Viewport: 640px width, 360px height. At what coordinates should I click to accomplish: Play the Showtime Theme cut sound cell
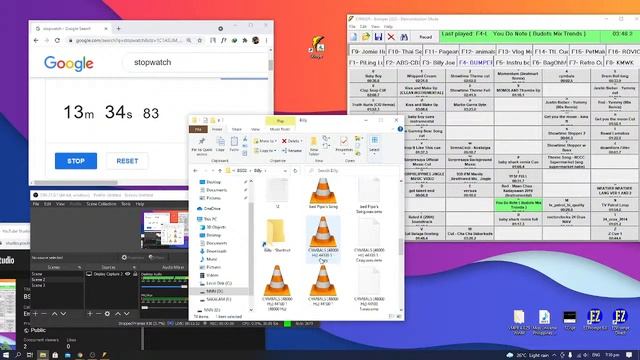point(469,76)
